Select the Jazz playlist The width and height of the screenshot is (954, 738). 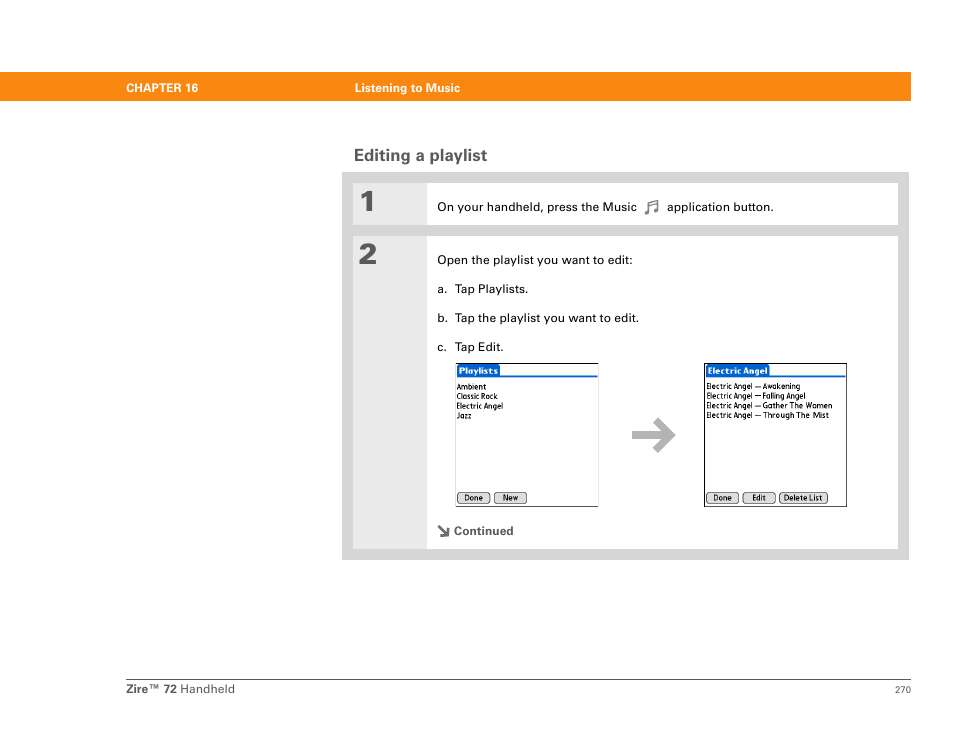pos(464,416)
